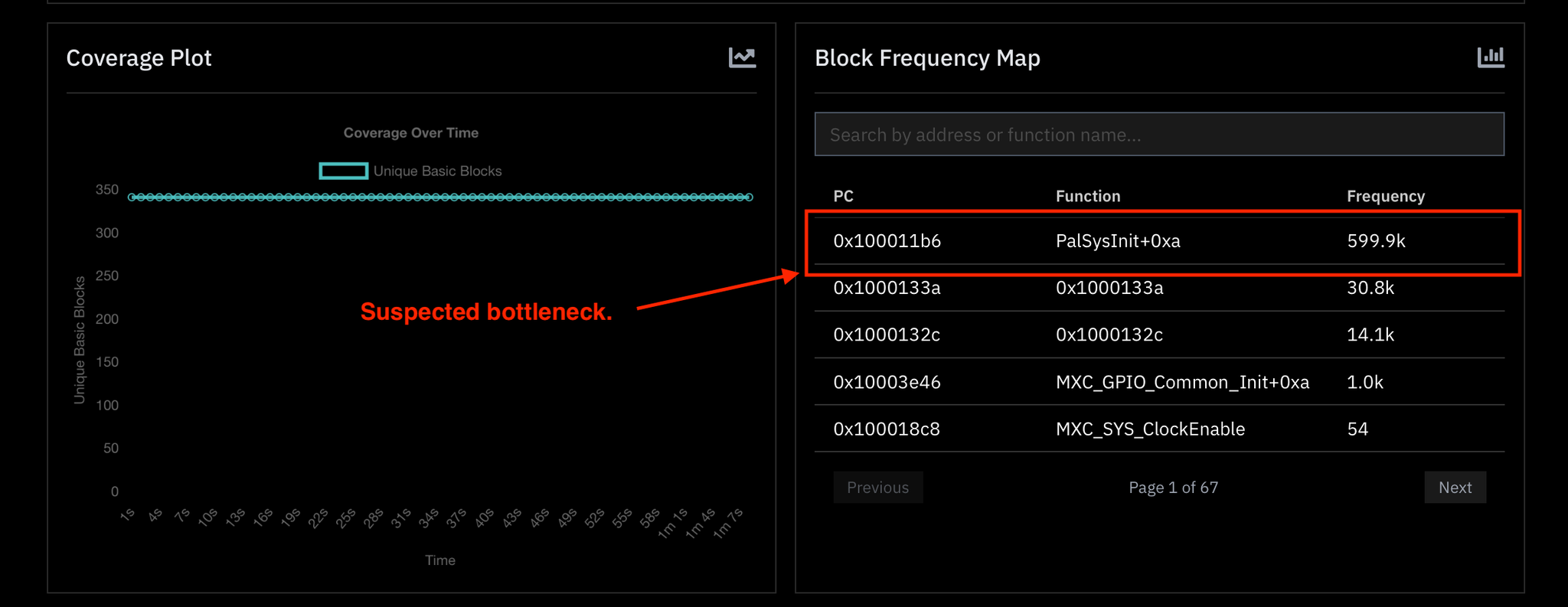This screenshot has height=607, width=1568.
Task: Go to the Next page of blocks
Action: [1454, 488]
